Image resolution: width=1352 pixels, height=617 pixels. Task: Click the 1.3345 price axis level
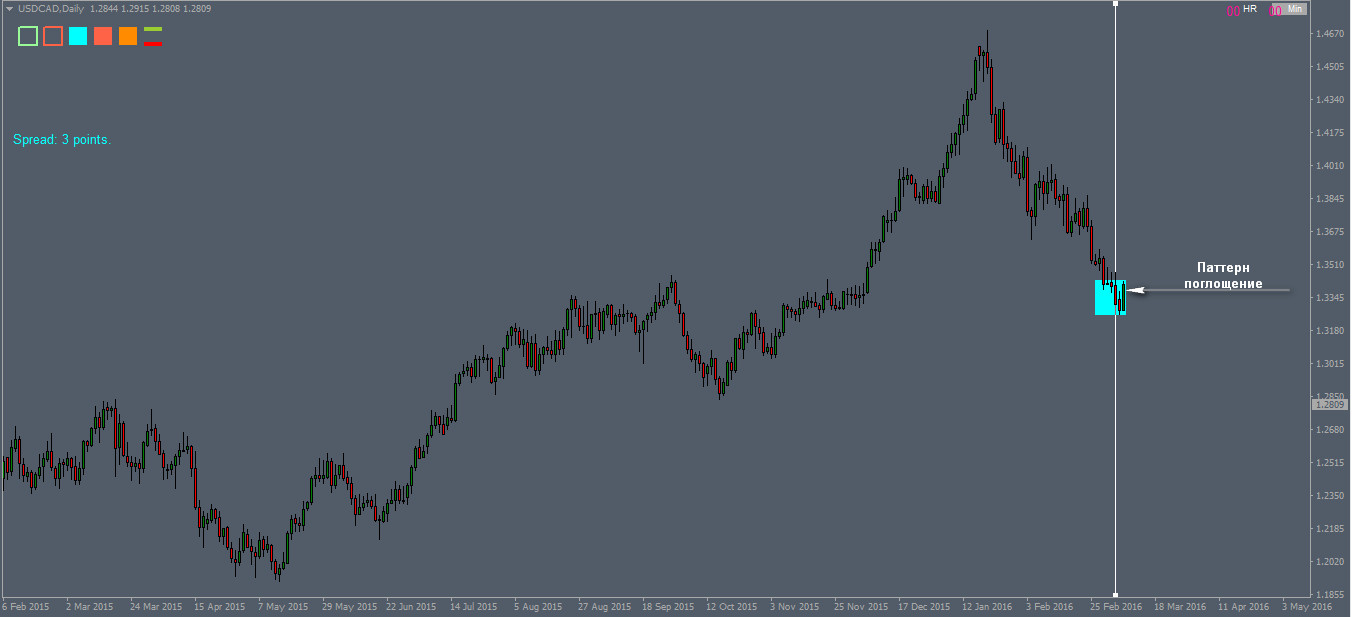1331,298
